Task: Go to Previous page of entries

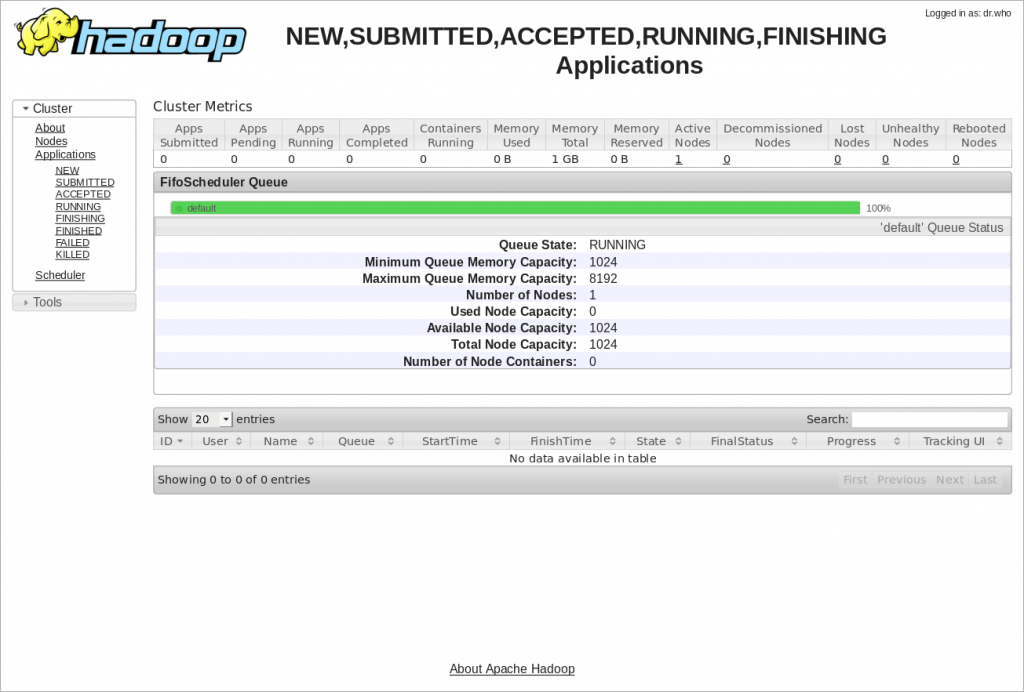Action: click(x=901, y=480)
